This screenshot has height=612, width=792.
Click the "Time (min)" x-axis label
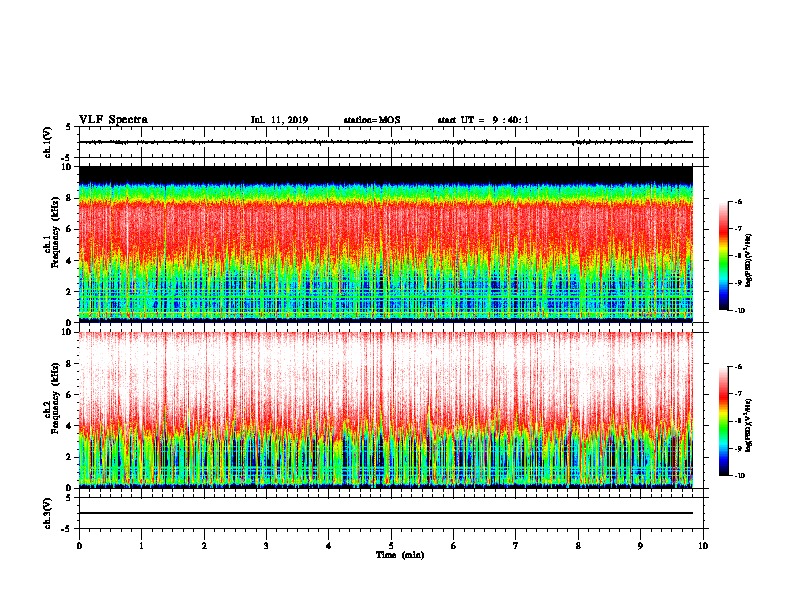click(x=400, y=555)
